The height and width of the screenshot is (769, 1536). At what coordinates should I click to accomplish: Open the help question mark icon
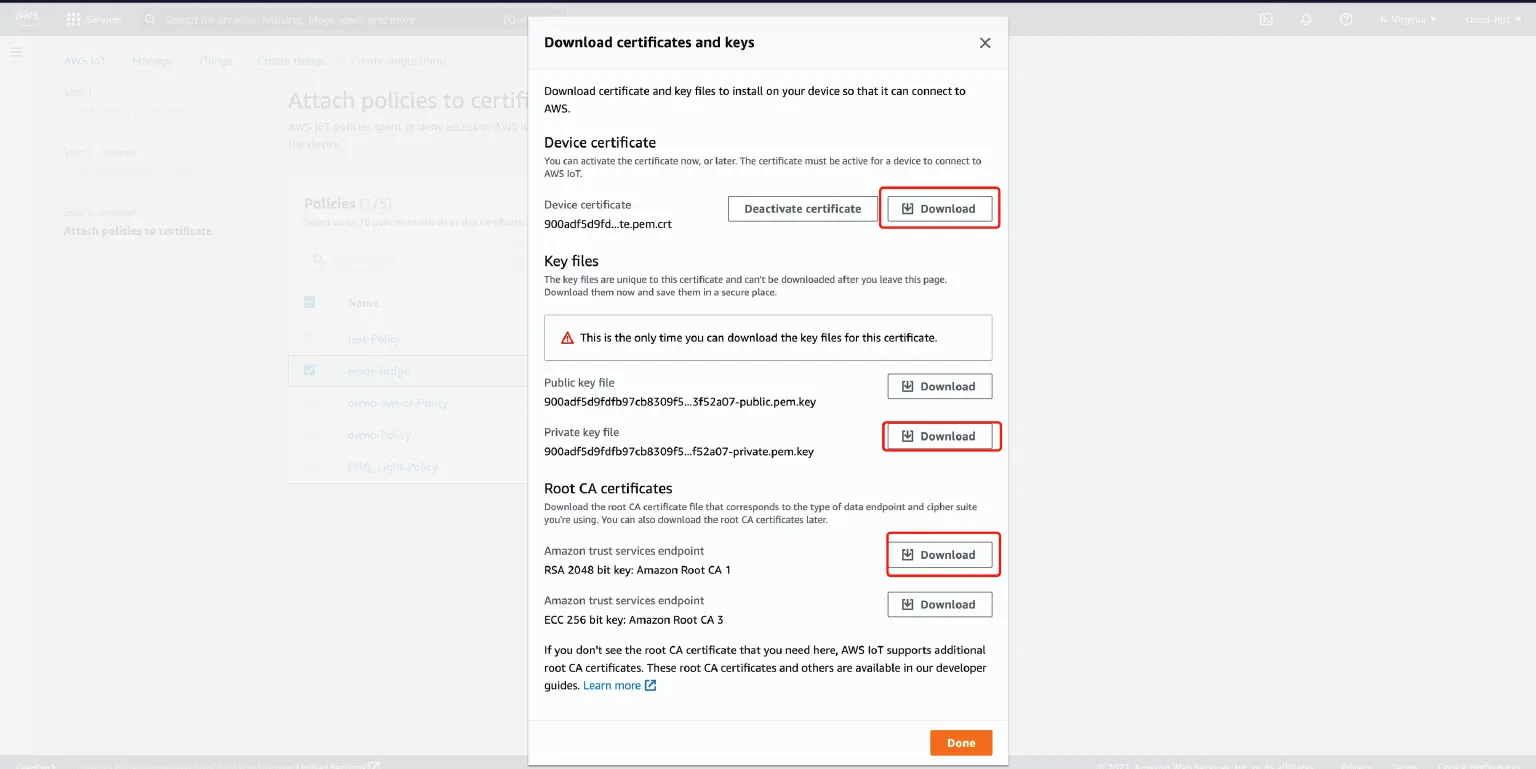pos(1346,19)
